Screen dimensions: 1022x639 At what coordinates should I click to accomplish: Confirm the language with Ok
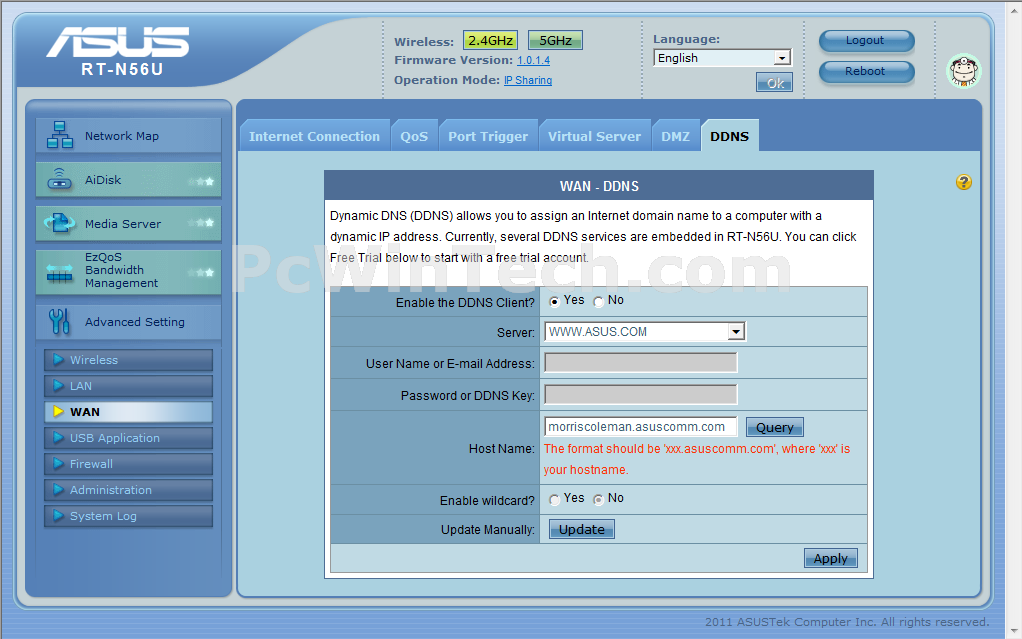[774, 82]
